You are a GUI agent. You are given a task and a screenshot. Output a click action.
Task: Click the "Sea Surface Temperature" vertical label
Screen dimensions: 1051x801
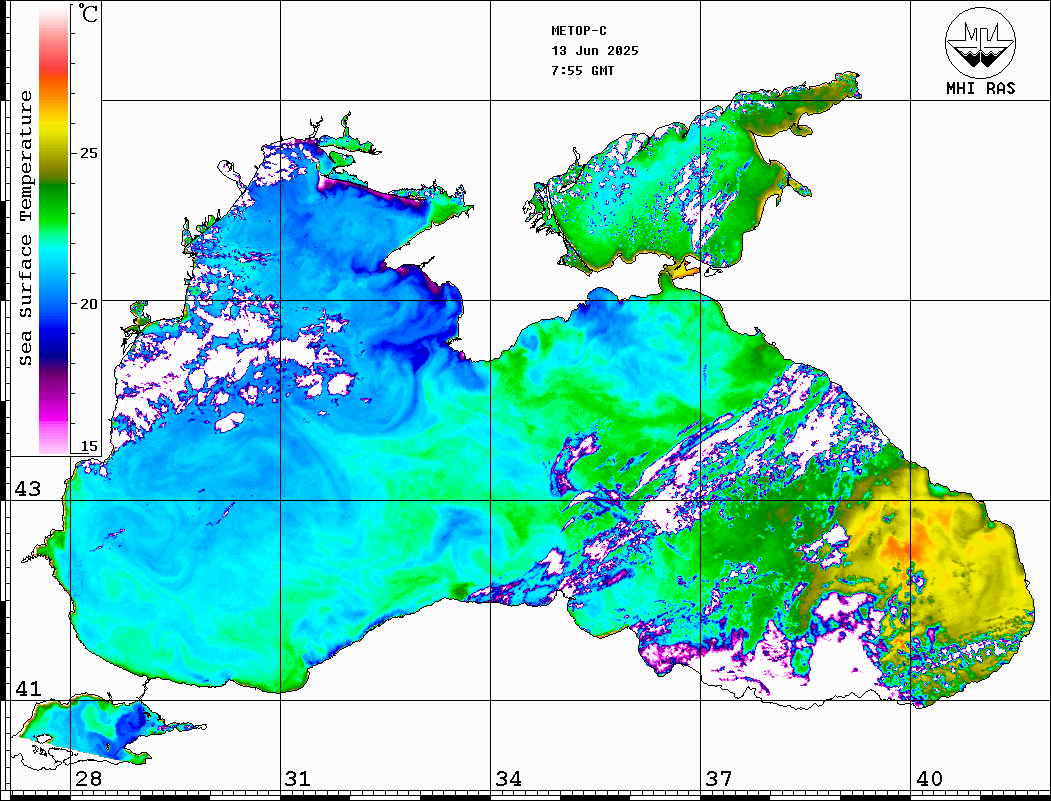coord(25,228)
